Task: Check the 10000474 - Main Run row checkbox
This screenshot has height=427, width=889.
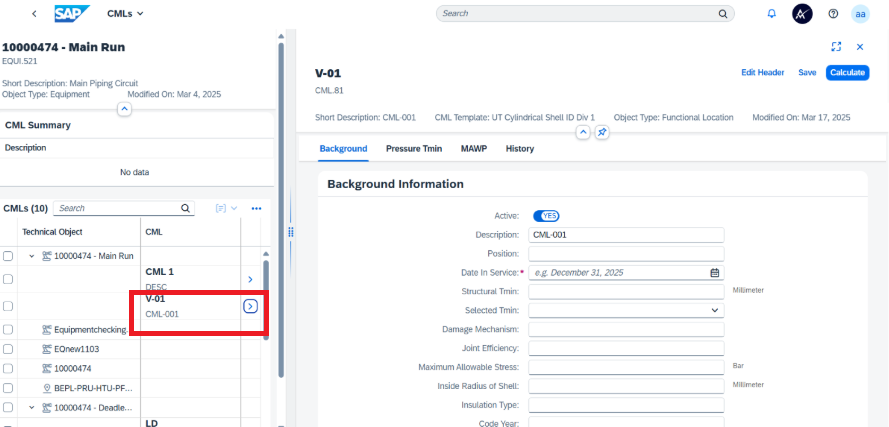Action: tap(8, 256)
